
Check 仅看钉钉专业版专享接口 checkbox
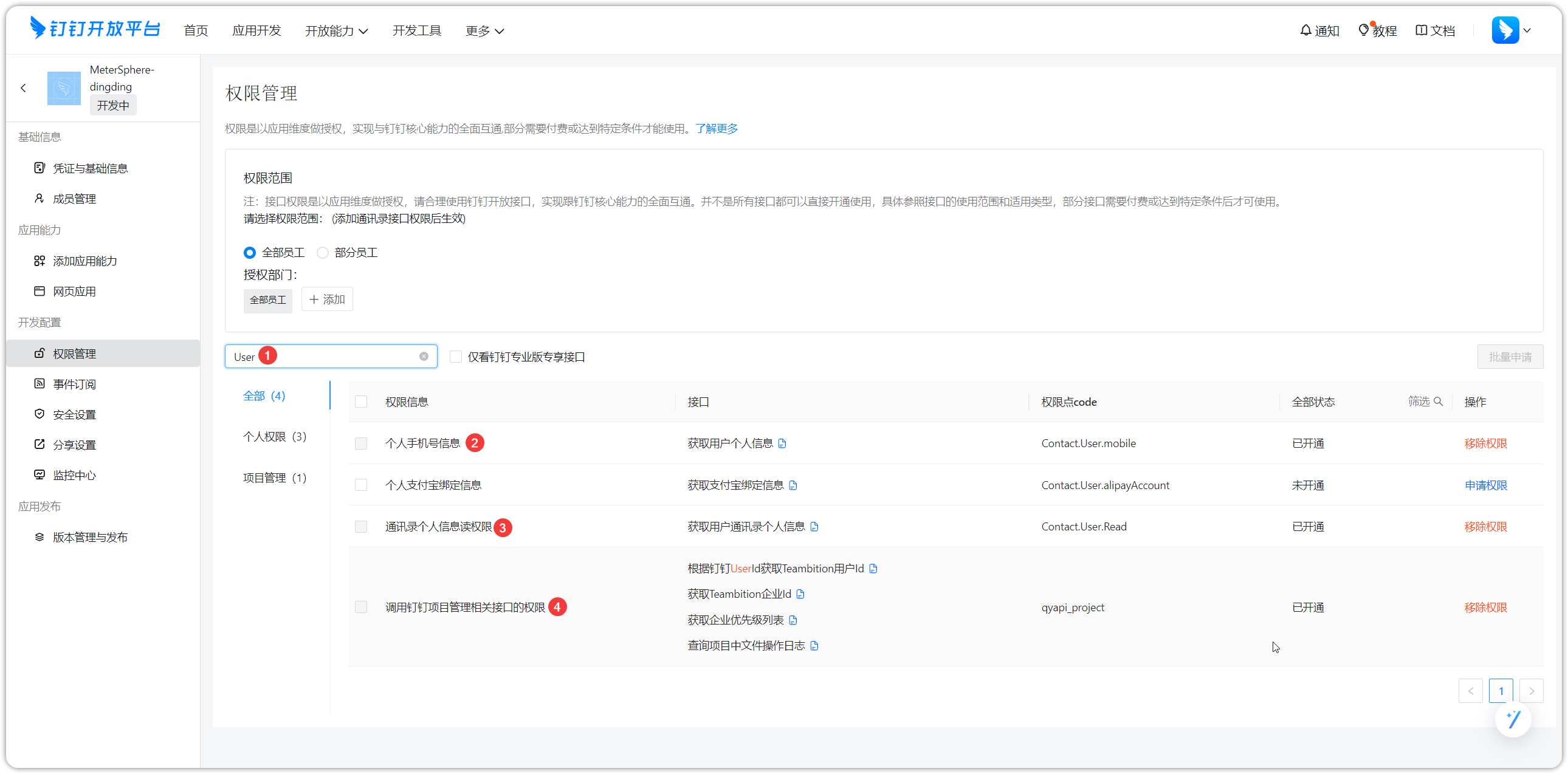[x=455, y=357]
